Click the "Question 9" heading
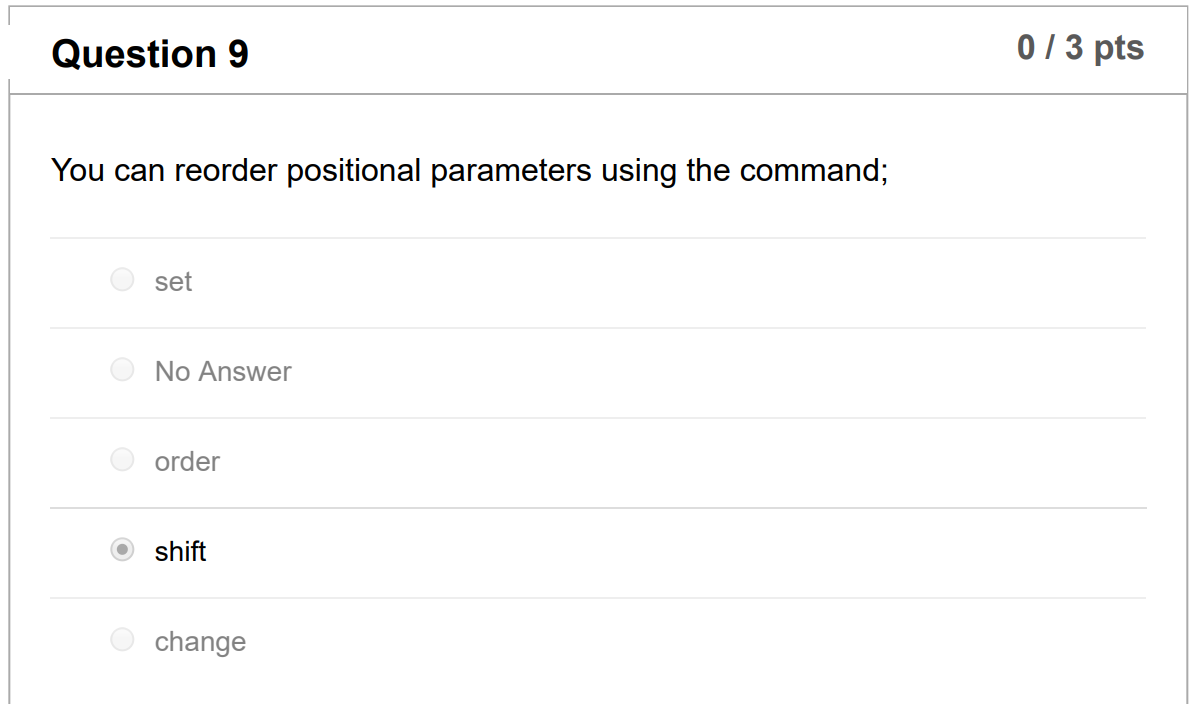 pos(149,54)
